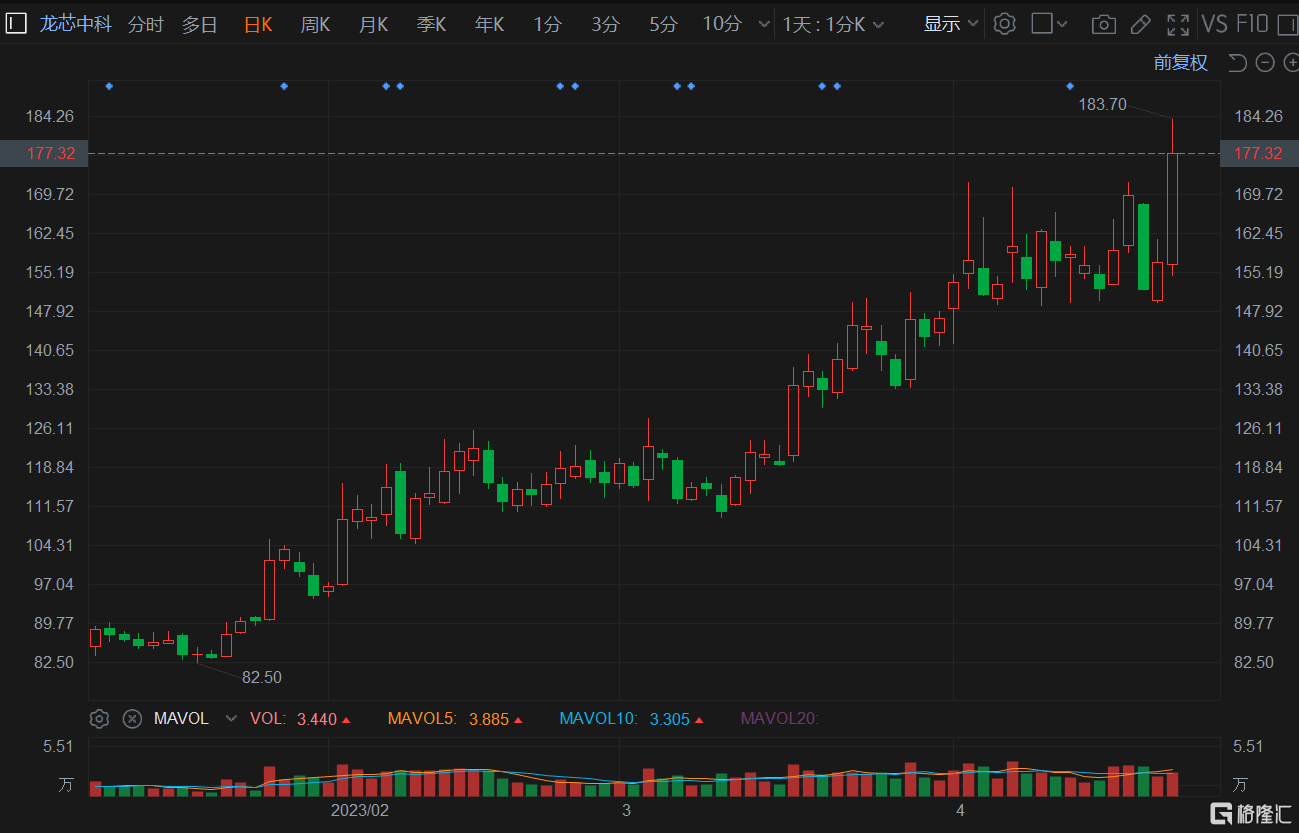Viewport: 1299px width, 833px height.
Task: Click the MAVOL20 label
Action: (779, 718)
